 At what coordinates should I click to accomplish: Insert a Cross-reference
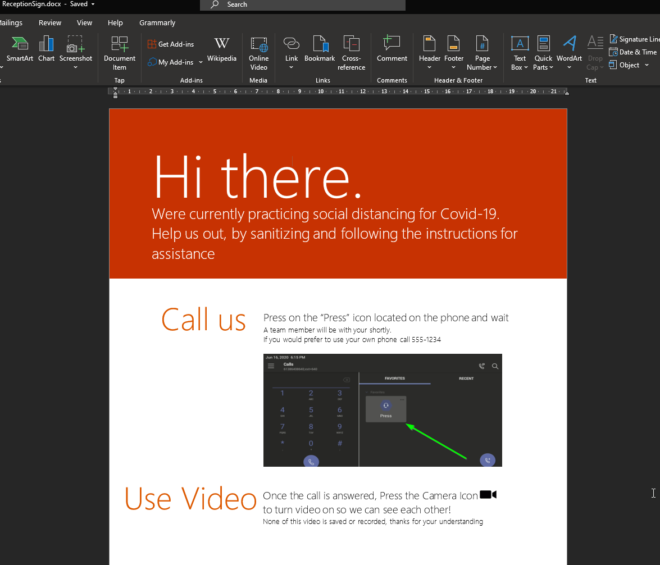351,52
